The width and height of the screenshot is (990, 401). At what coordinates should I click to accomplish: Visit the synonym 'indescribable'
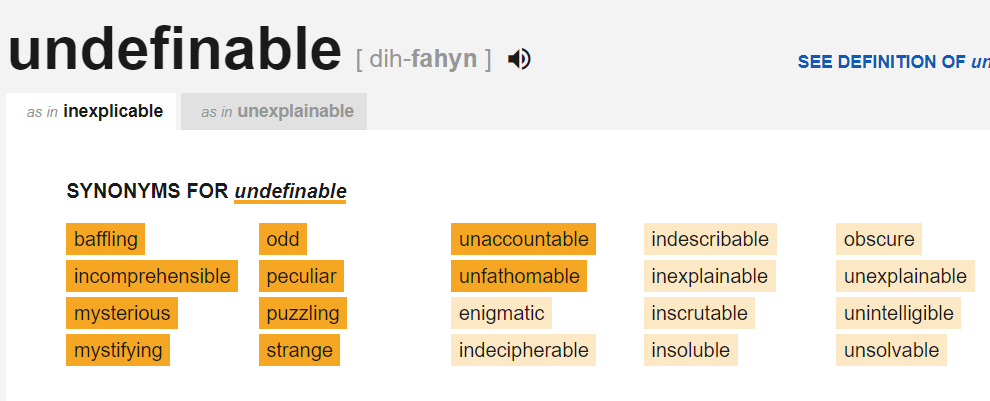(710, 240)
